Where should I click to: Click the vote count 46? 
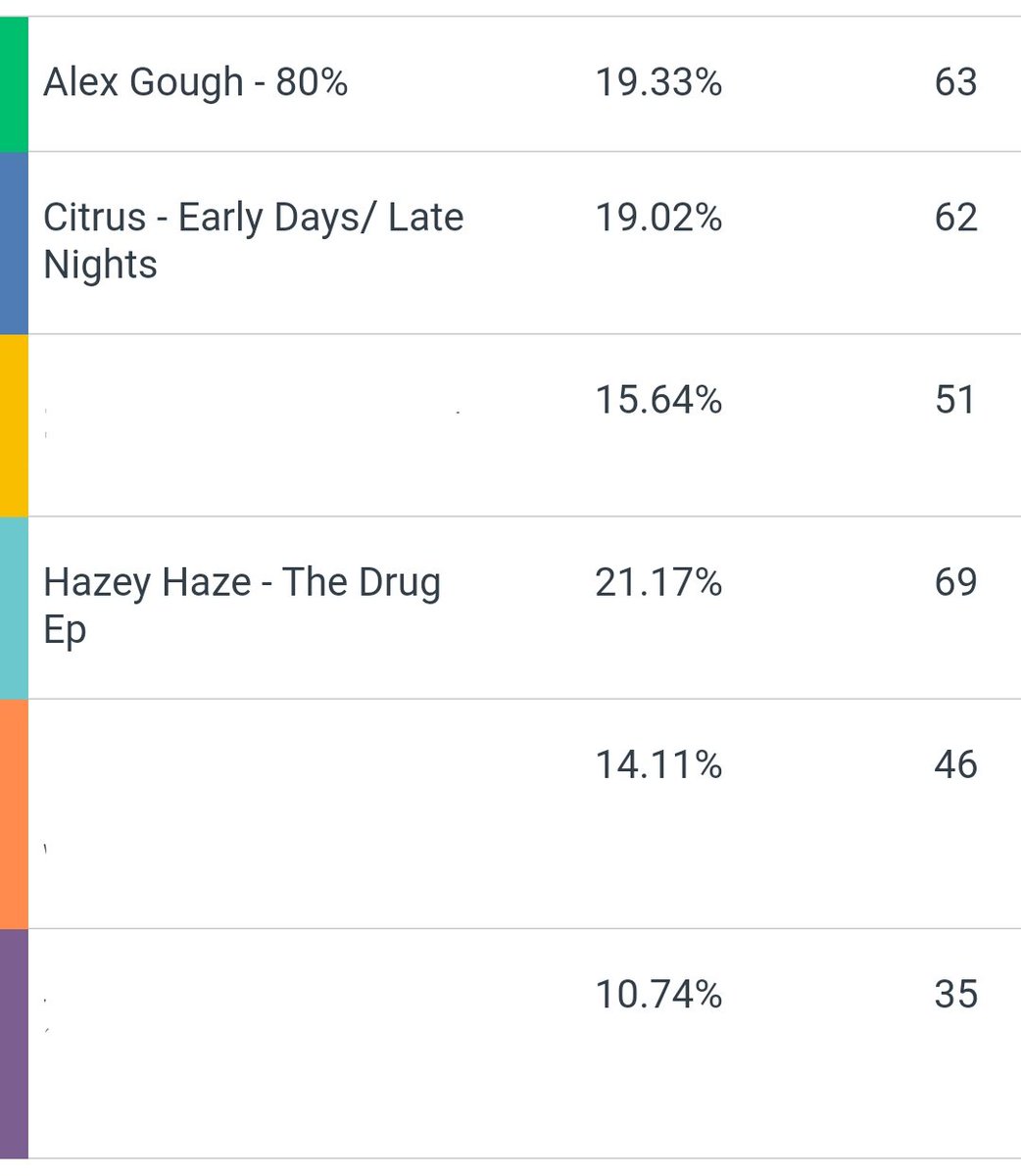(x=955, y=764)
